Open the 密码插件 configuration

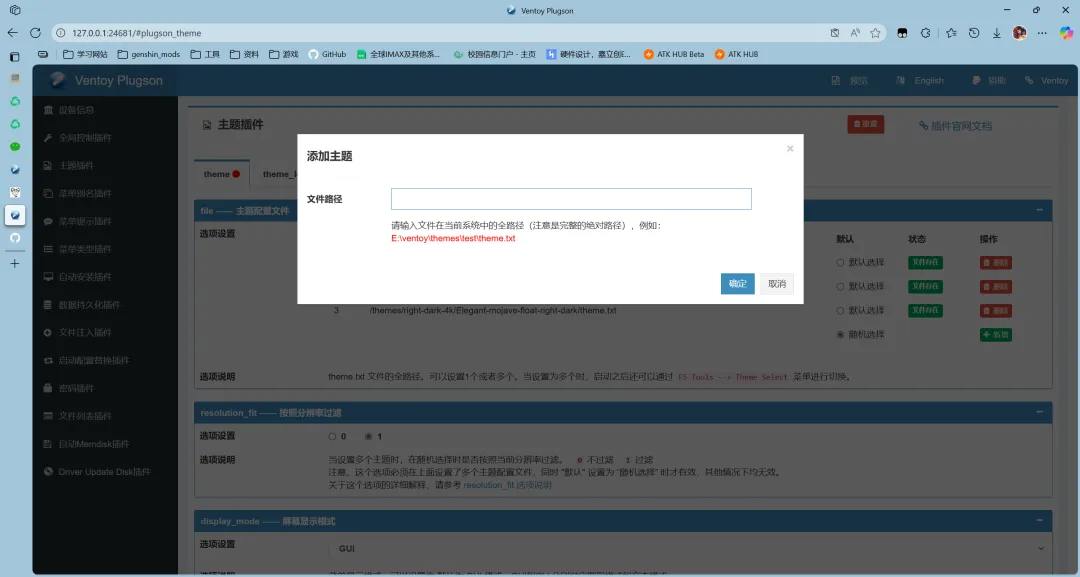[x=75, y=387]
